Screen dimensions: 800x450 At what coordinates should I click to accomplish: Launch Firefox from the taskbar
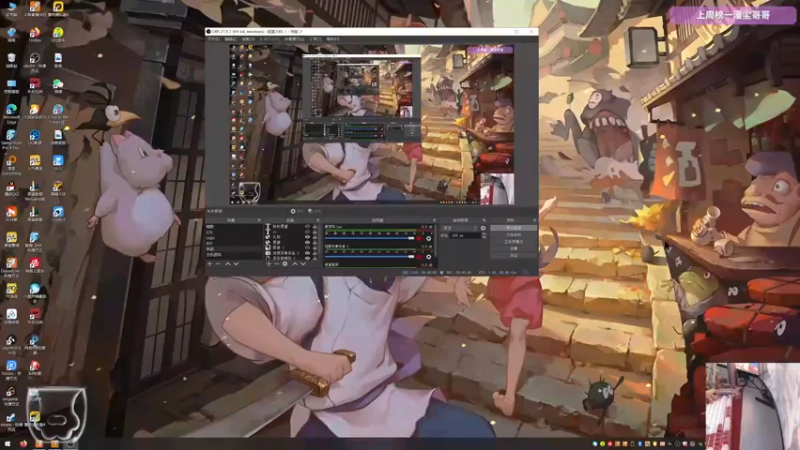pyautogui.click(x=23, y=443)
